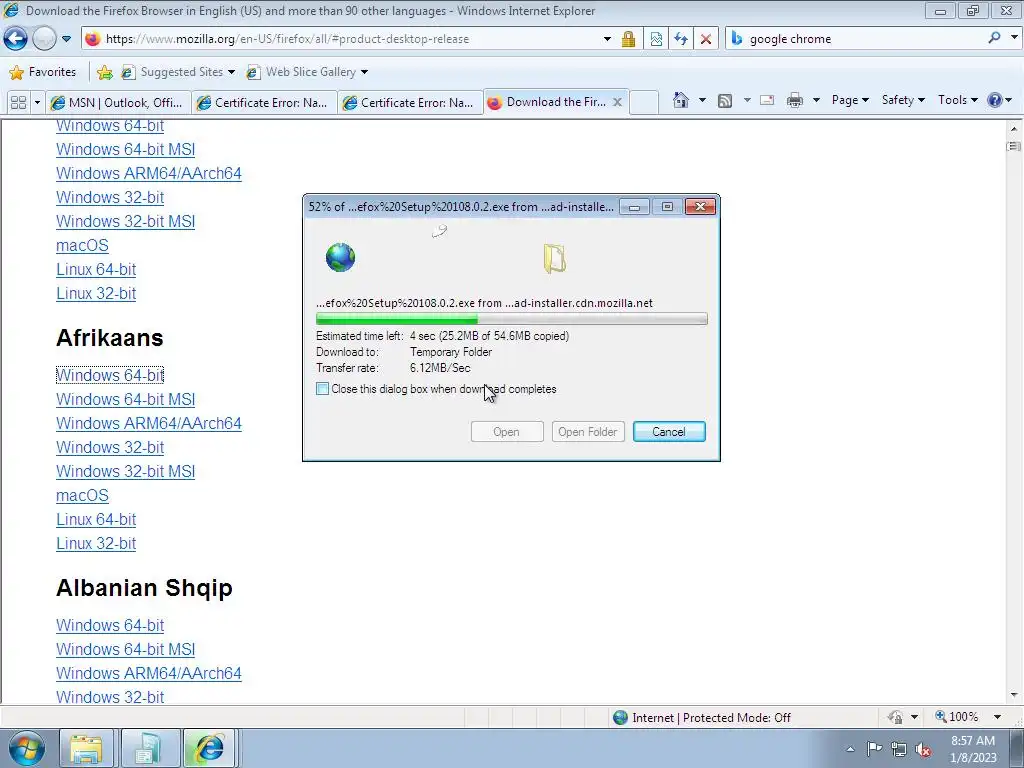Screen dimensions: 1024x768
Task: Click the muted volume tray icon
Action: (x=923, y=749)
